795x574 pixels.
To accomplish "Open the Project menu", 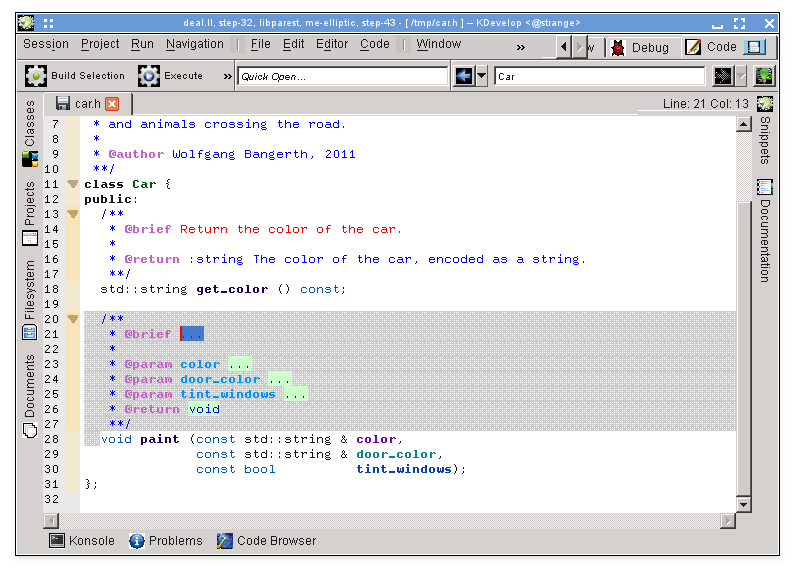I will click(100, 44).
